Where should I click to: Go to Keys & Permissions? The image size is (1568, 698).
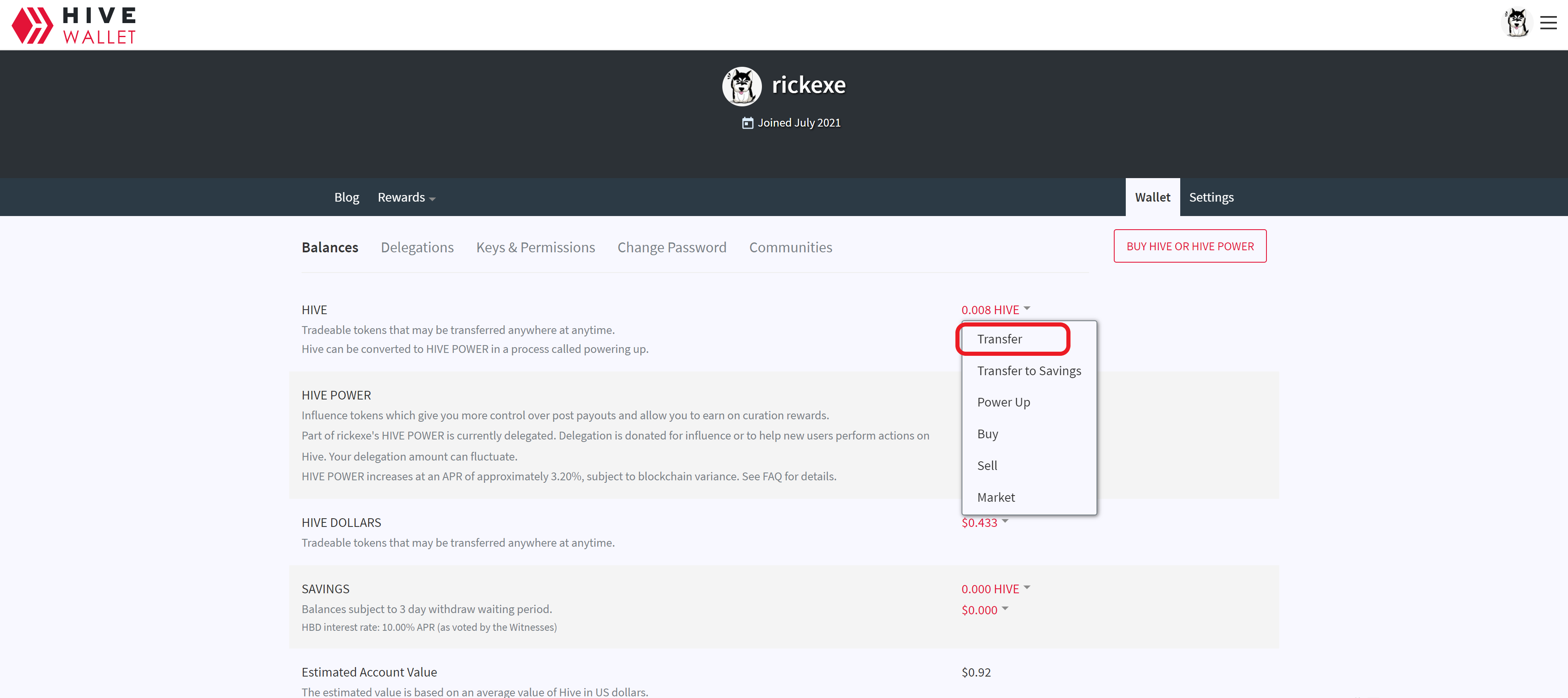(x=535, y=247)
